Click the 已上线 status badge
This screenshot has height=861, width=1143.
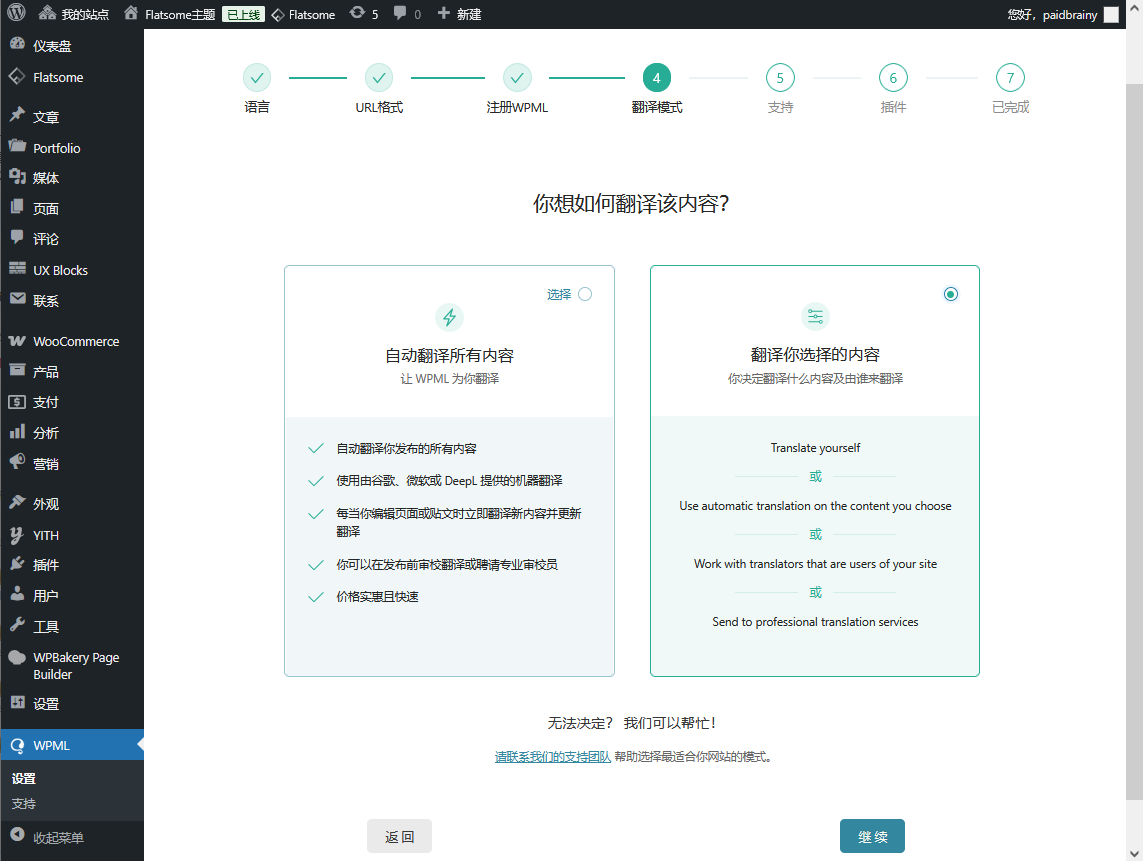click(243, 15)
